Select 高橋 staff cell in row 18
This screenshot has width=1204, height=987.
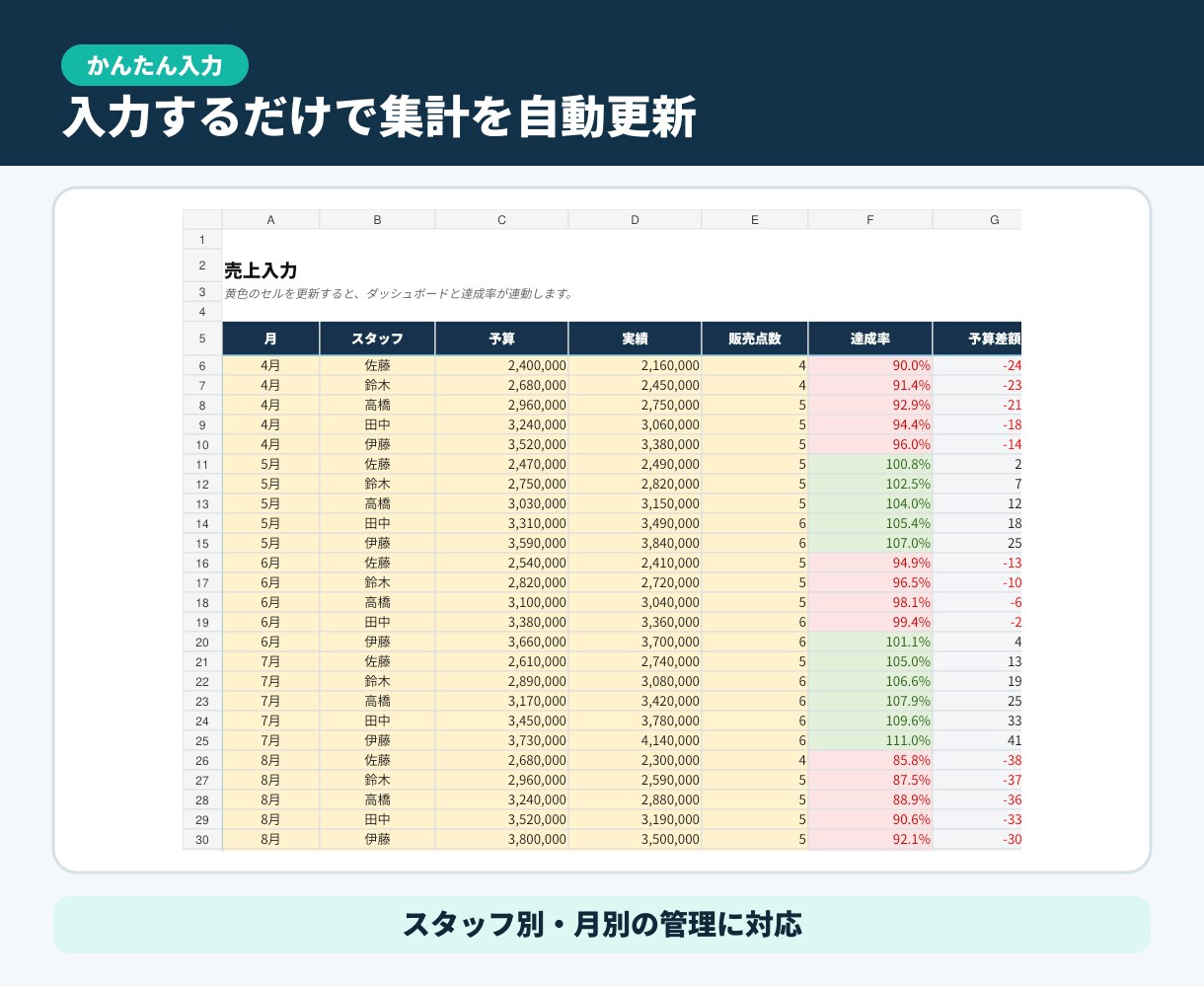click(377, 602)
